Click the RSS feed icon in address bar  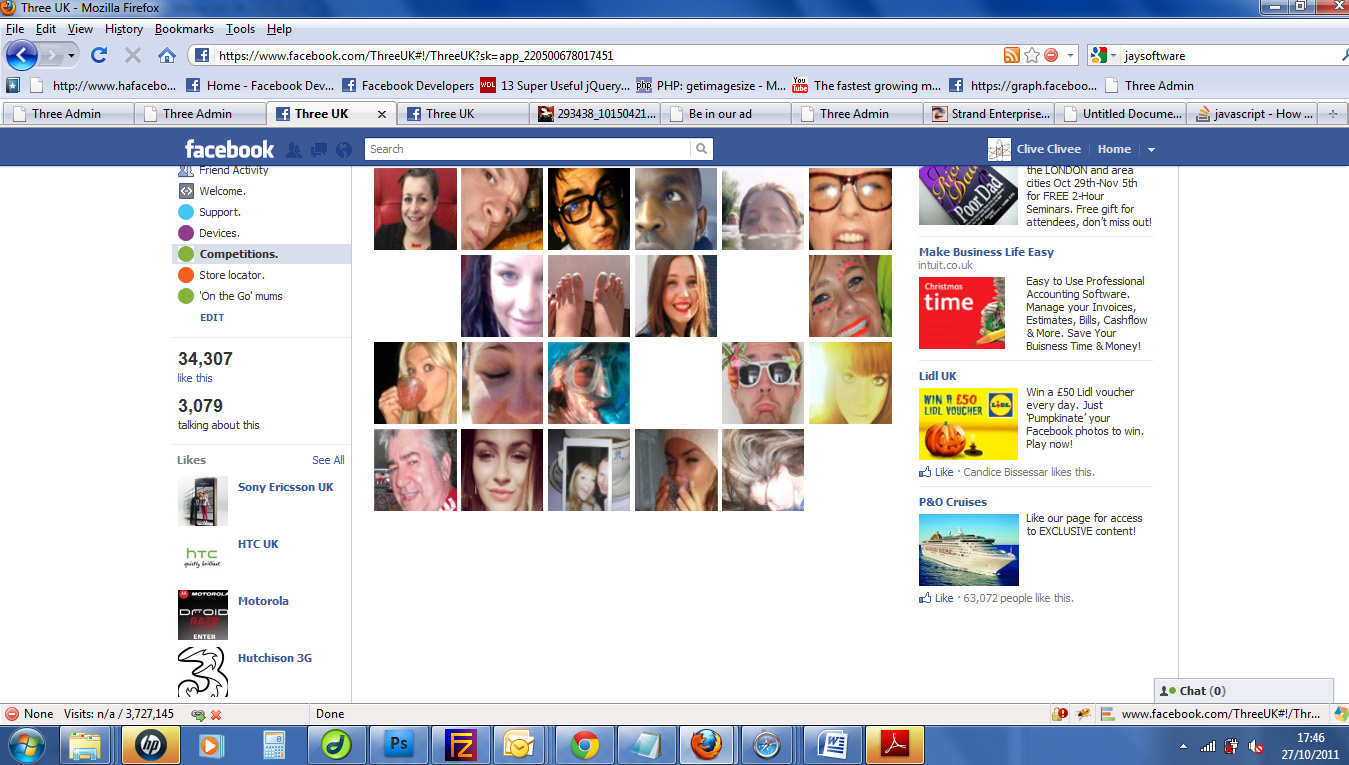[1011, 56]
